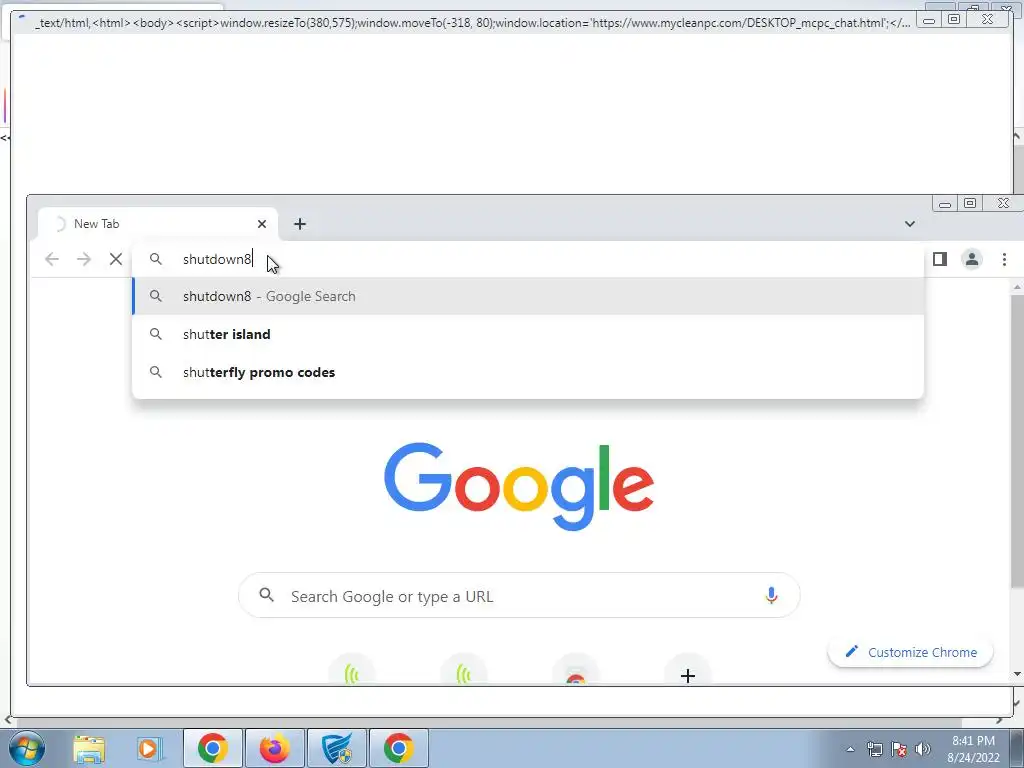
Task: Open Windows Explorer from the taskbar
Action: click(x=89, y=748)
